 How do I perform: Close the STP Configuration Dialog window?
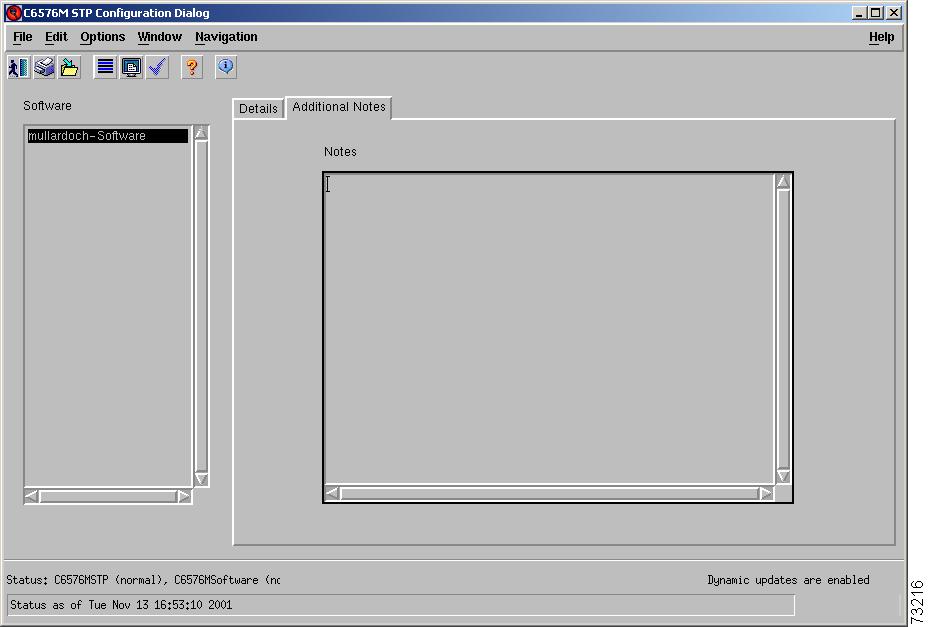tap(894, 13)
